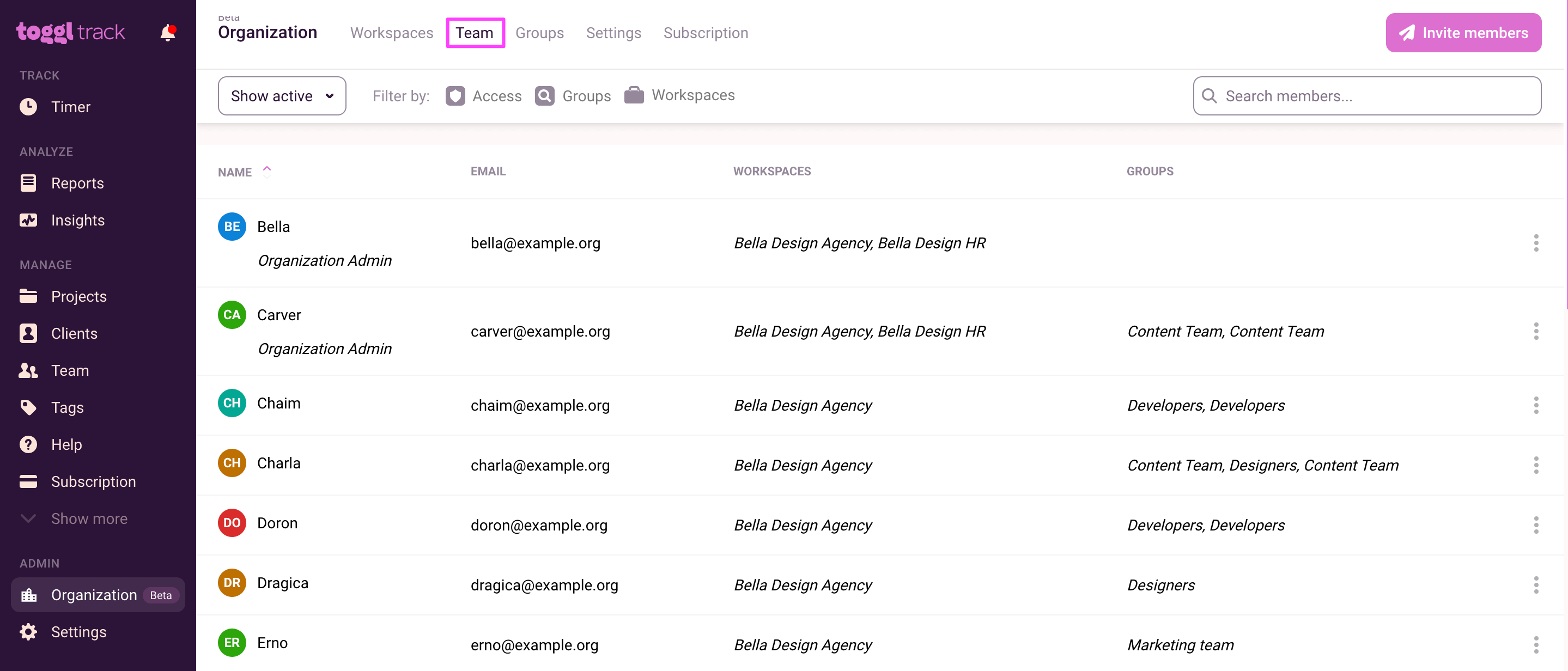1568x671 pixels.
Task: Open Tags from the sidebar
Action: tap(67, 407)
